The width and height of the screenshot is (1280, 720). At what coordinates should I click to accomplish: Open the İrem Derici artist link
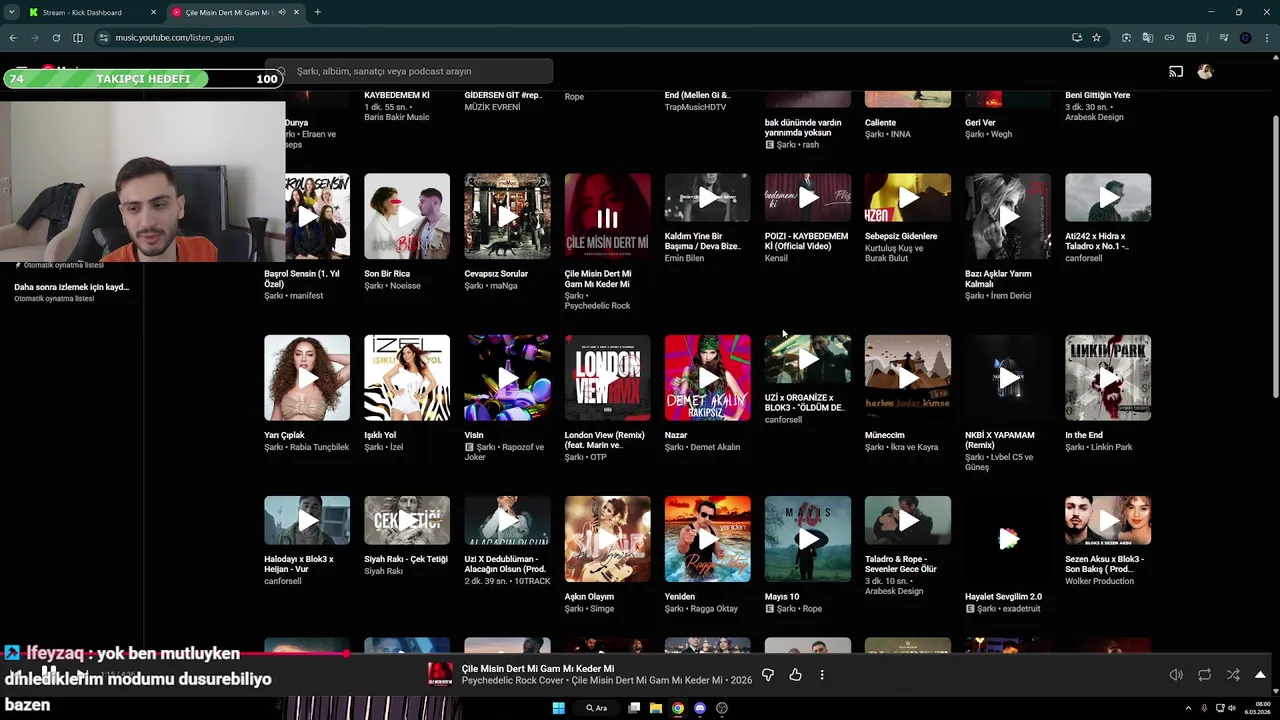tap(1010, 296)
